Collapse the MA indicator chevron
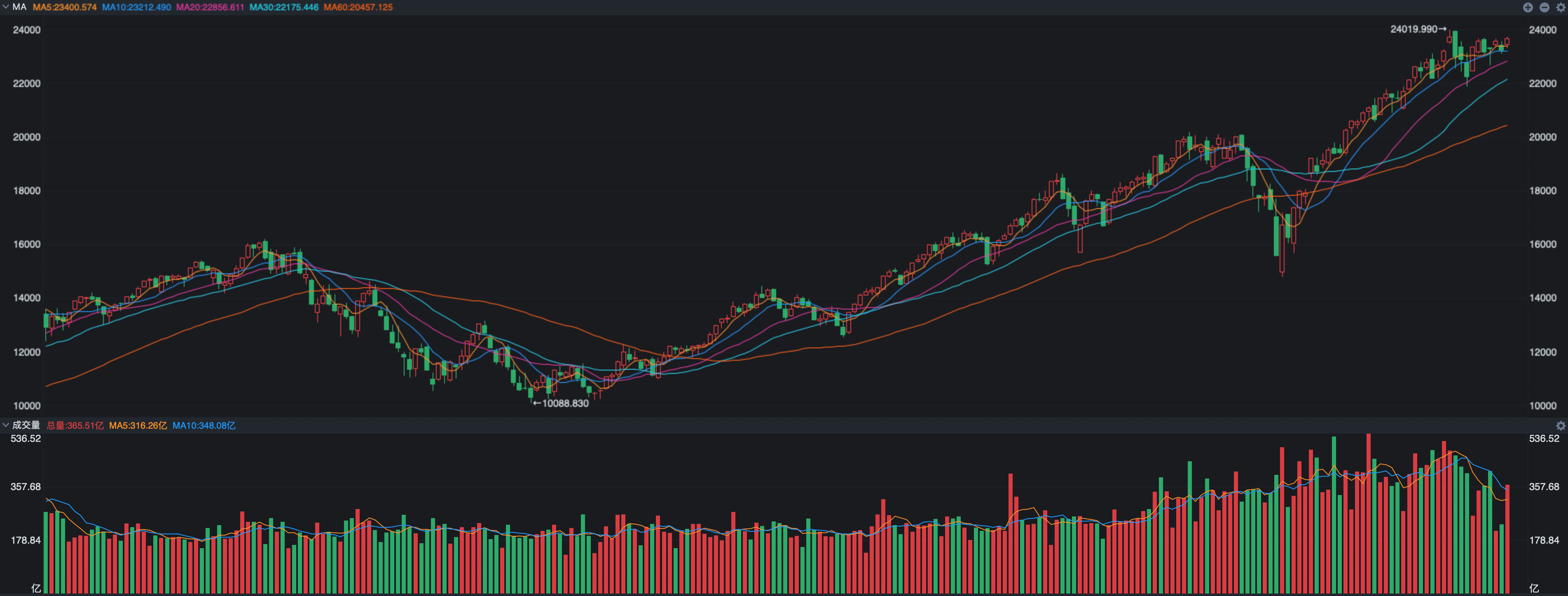 coord(5,7)
